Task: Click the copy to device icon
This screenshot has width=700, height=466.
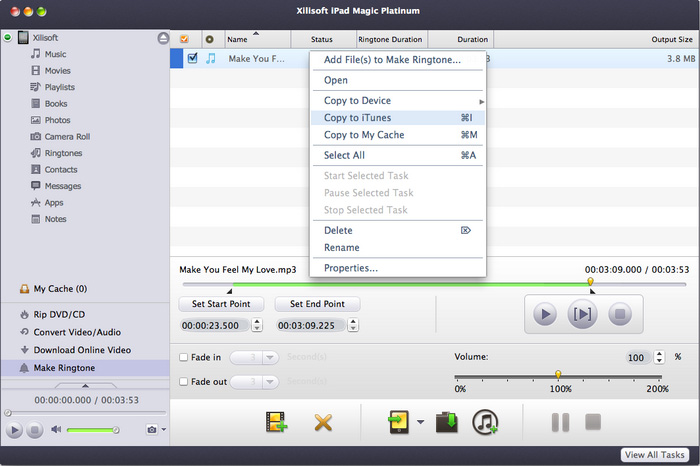Action: (x=400, y=423)
